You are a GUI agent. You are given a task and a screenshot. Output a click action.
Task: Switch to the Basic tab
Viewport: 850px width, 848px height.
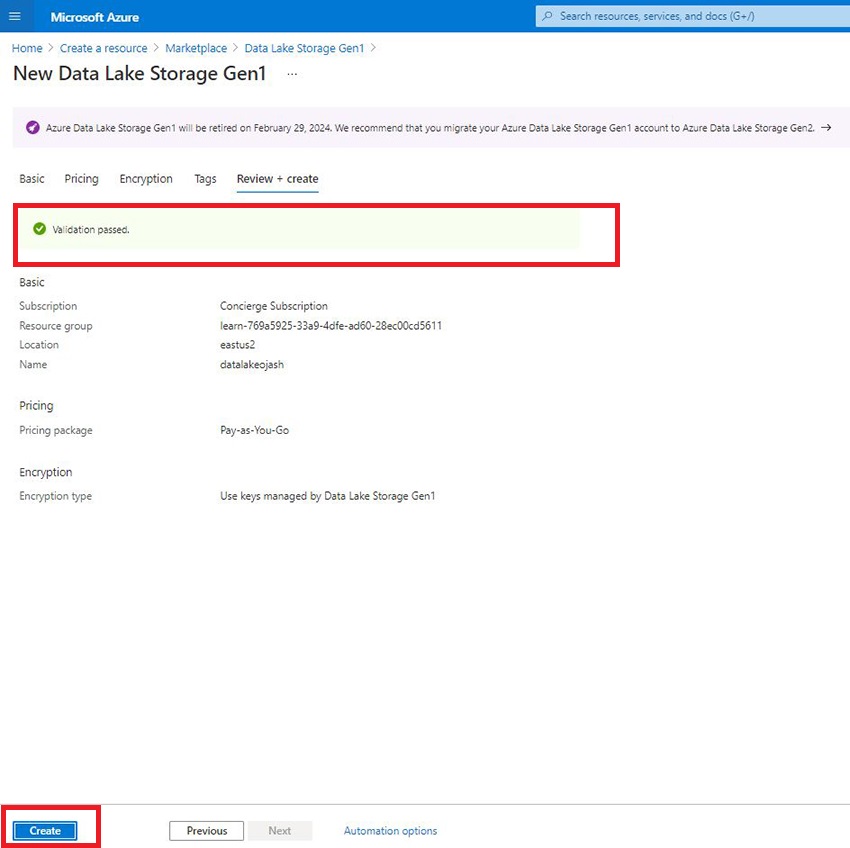[x=32, y=179]
